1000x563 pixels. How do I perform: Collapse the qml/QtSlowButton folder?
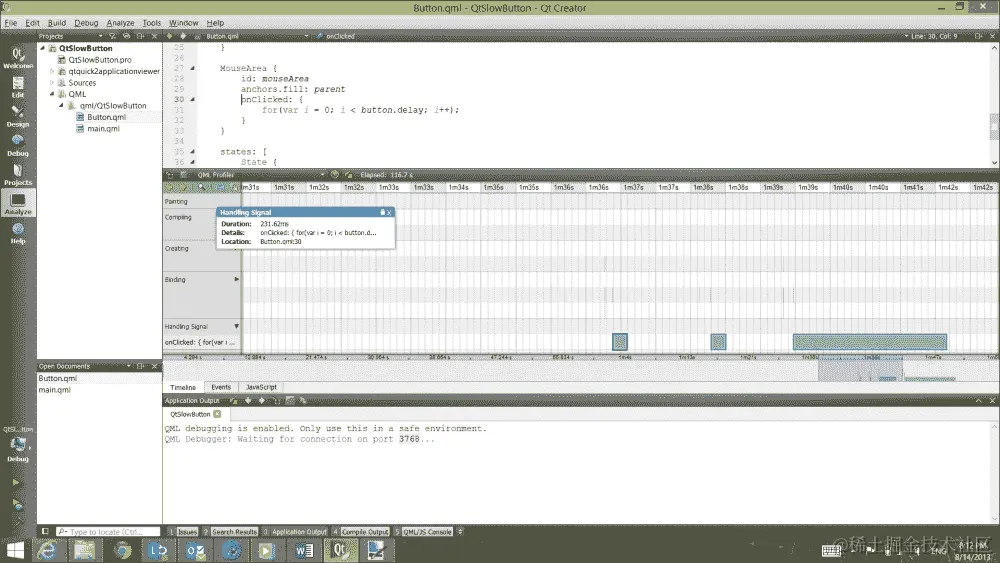(62, 105)
